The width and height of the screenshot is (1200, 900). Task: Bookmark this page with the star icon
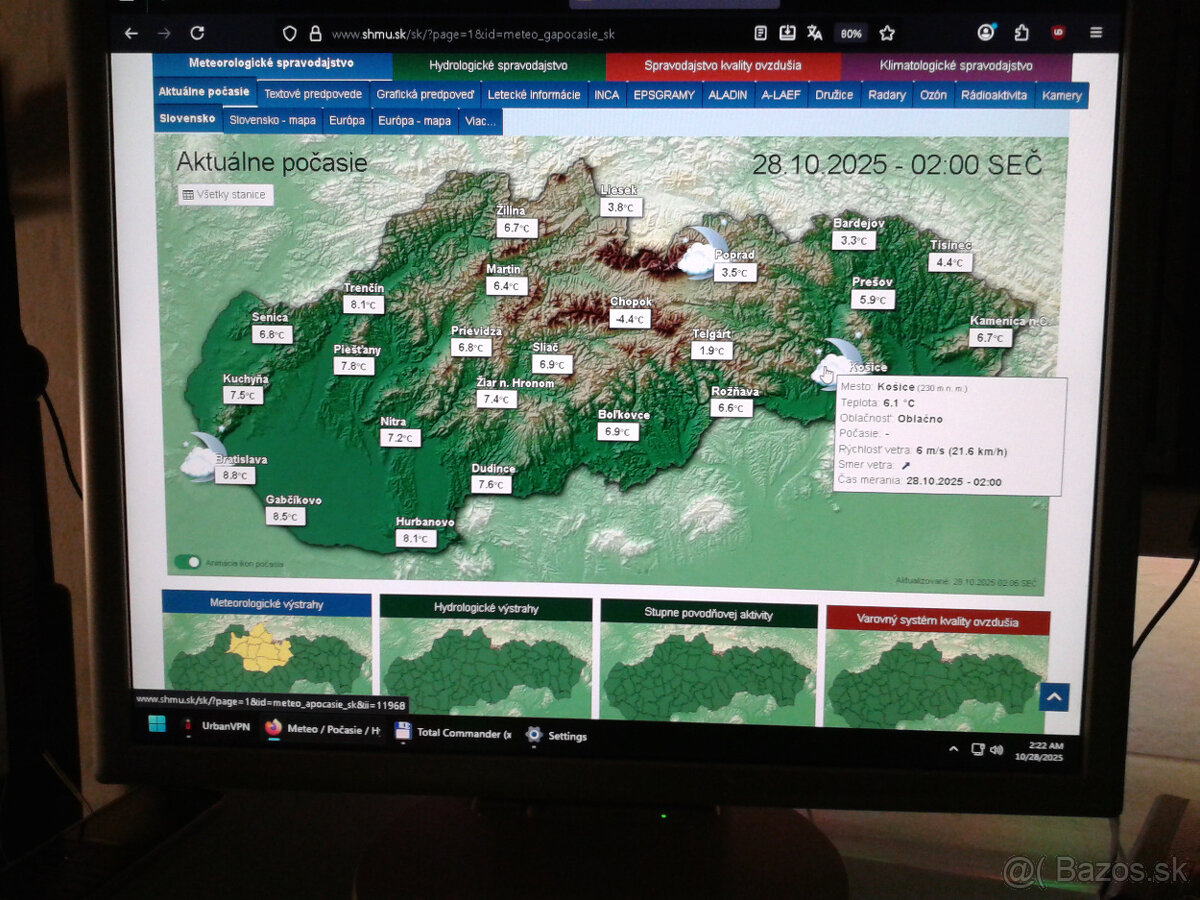tap(887, 33)
